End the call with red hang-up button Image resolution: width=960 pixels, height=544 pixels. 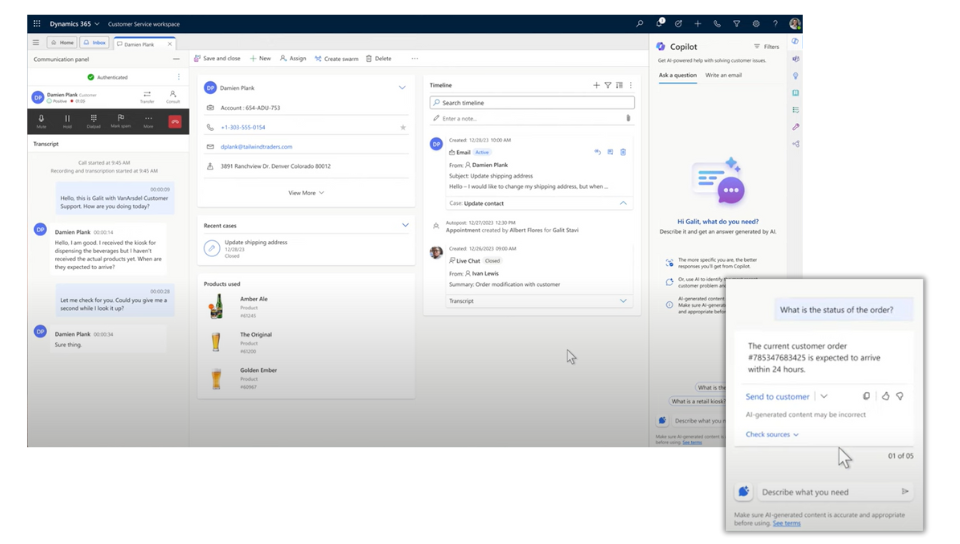[175, 121]
